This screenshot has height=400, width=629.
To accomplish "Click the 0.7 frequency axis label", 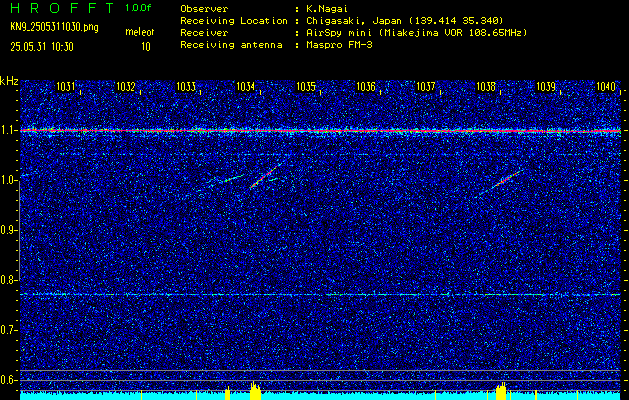I will (8, 330).
